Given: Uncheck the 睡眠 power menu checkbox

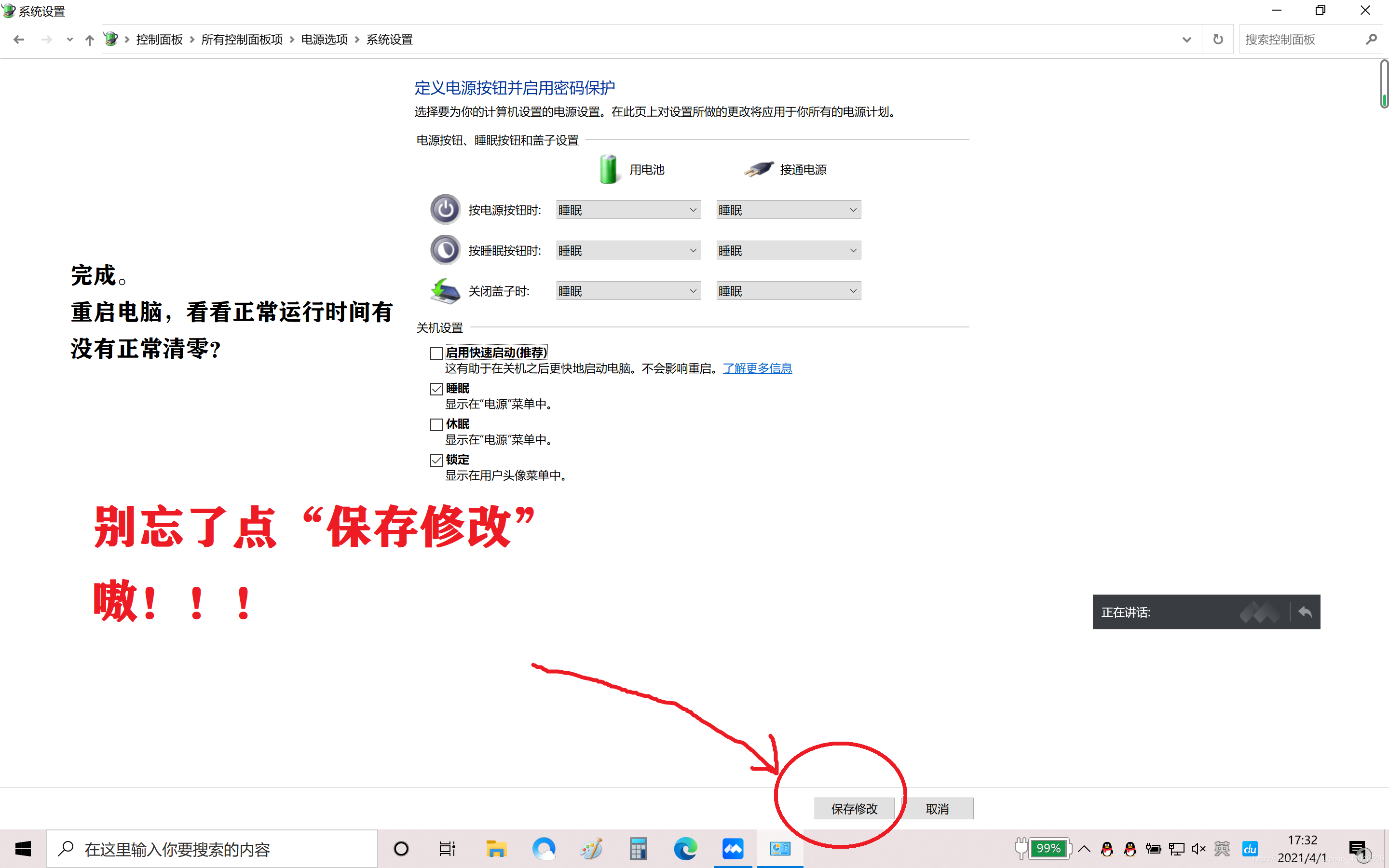Looking at the screenshot, I should tap(436, 389).
